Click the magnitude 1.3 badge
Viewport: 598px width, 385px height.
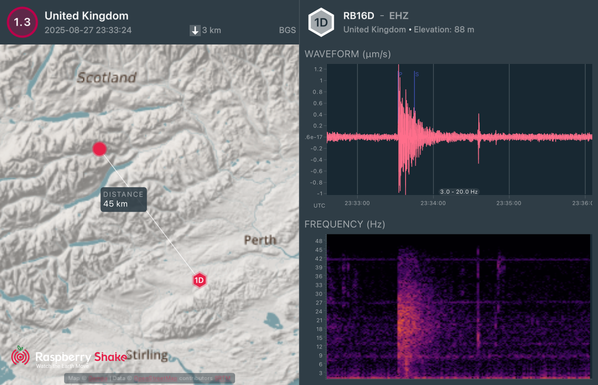coord(22,22)
